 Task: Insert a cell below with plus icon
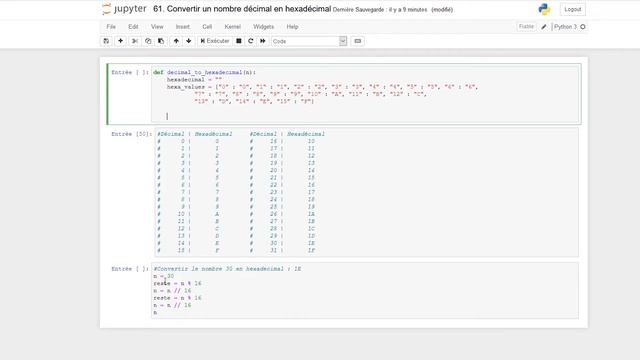[120, 41]
